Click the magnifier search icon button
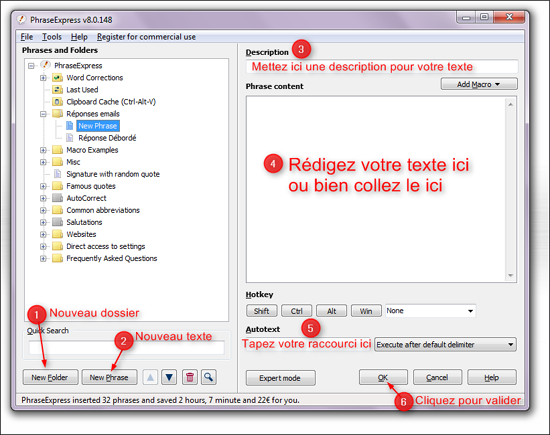The image size is (550, 435). point(209,377)
